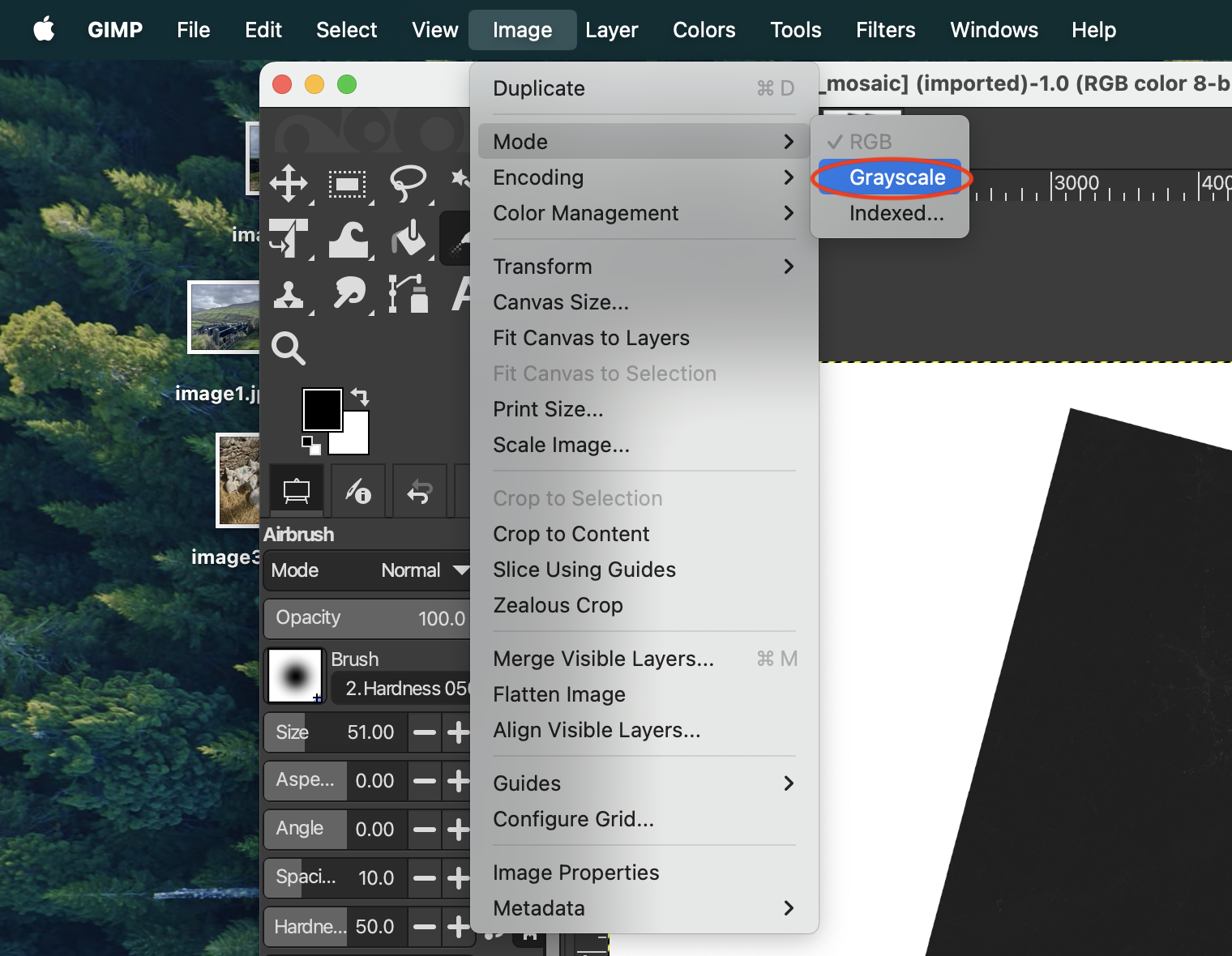The height and width of the screenshot is (956, 1232).
Task: Open Canvas Size... dialog
Action: [644, 302]
